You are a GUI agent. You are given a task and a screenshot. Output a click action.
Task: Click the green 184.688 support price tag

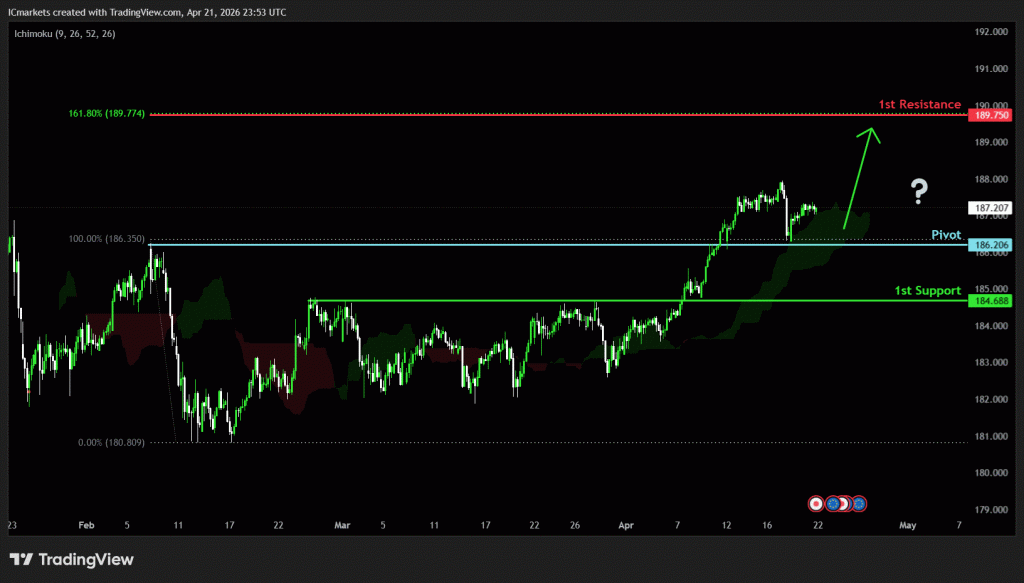pyautogui.click(x=989, y=300)
